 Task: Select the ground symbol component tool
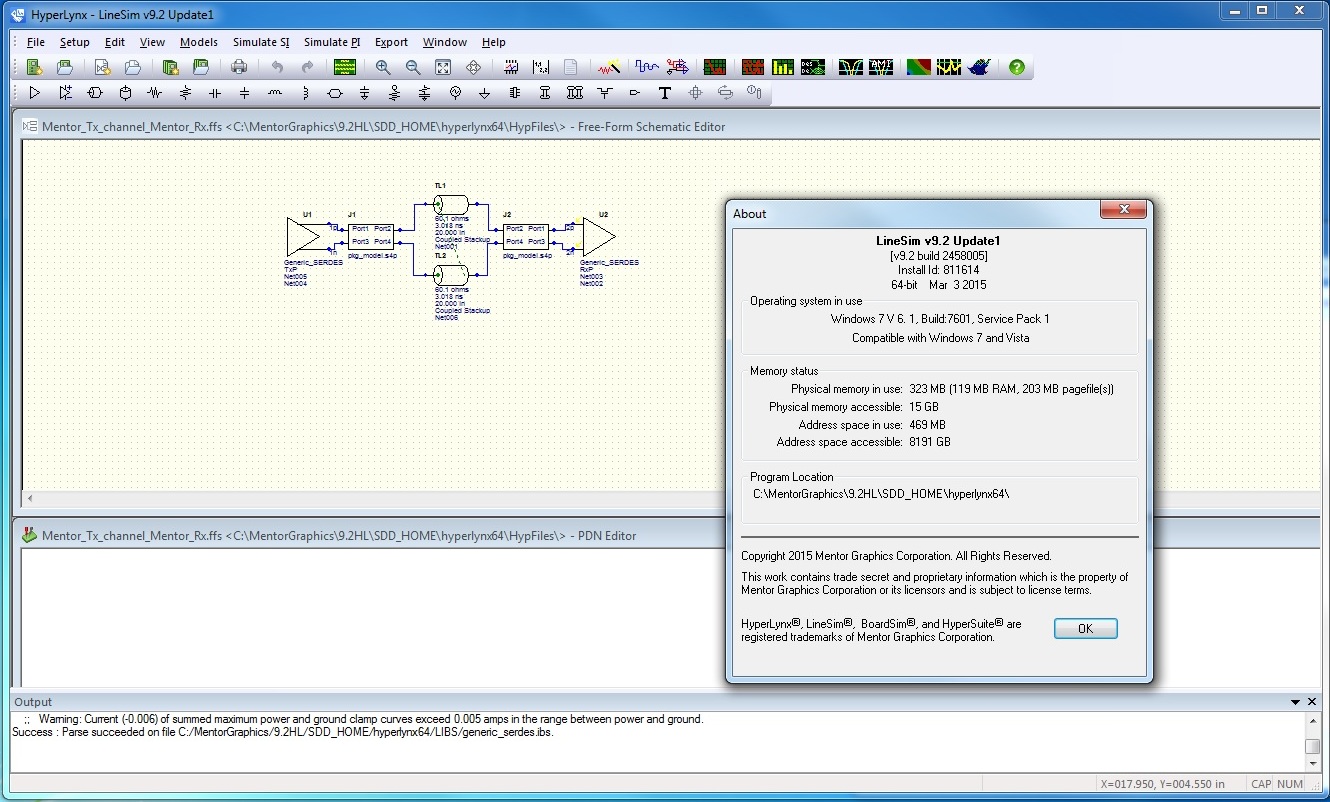(x=485, y=93)
